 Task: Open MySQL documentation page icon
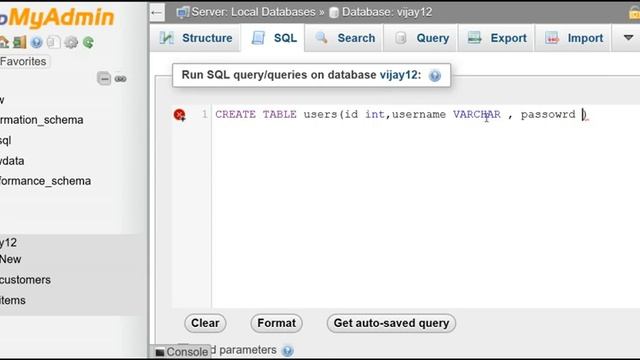coord(53,42)
